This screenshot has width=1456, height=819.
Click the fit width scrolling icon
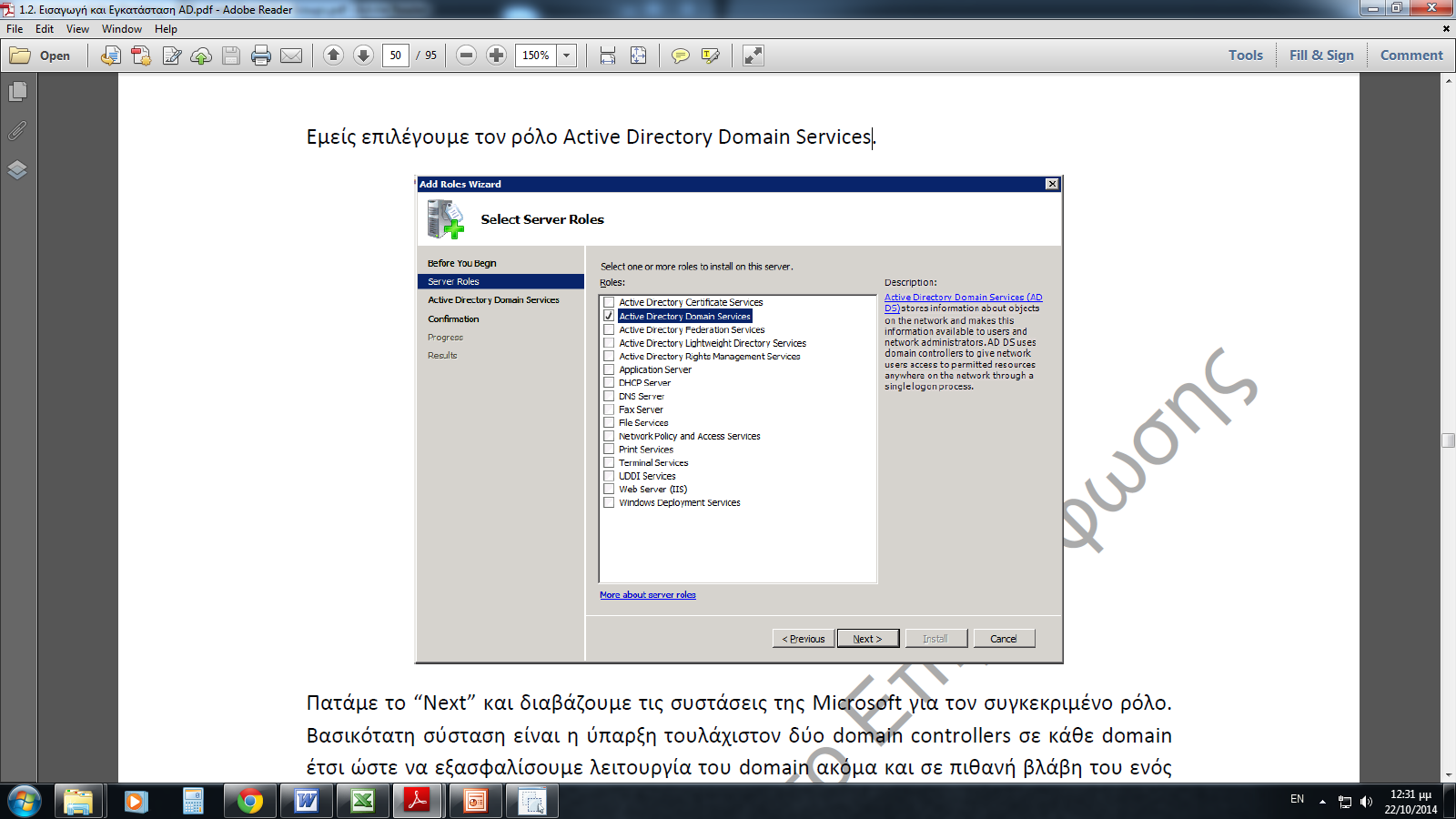(608, 56)
